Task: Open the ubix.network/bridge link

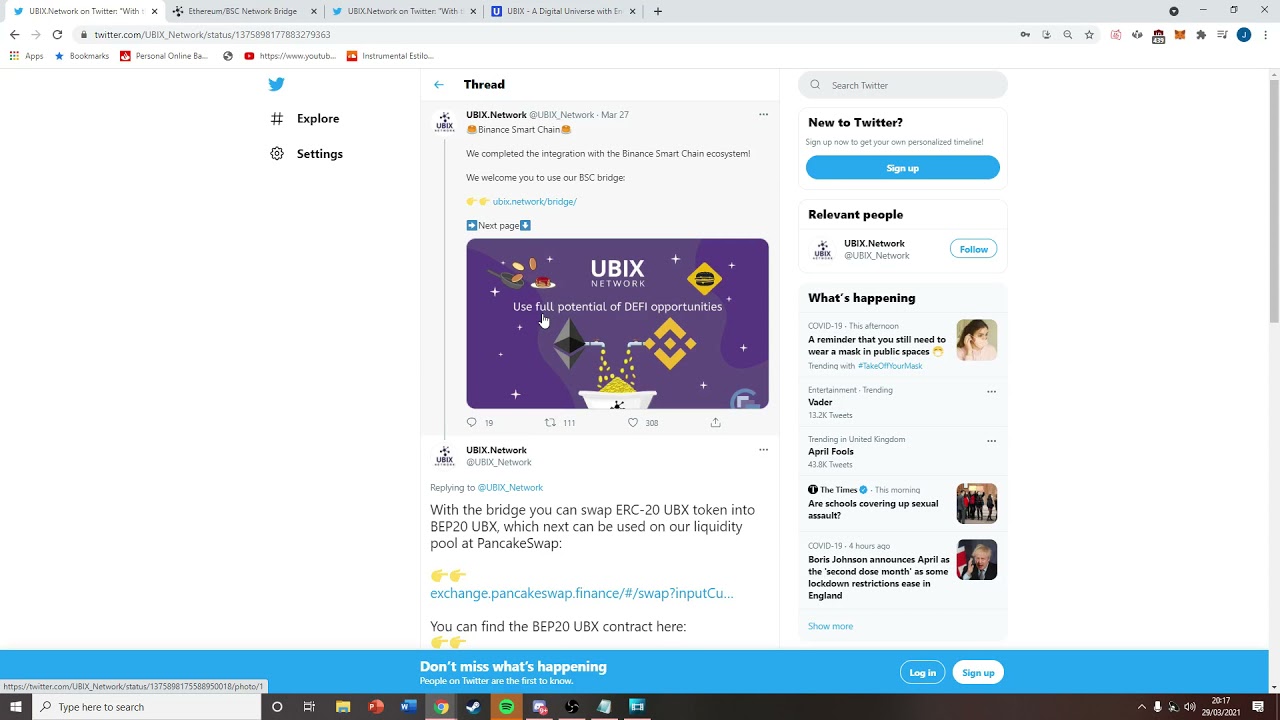Action: pos(534,202)
